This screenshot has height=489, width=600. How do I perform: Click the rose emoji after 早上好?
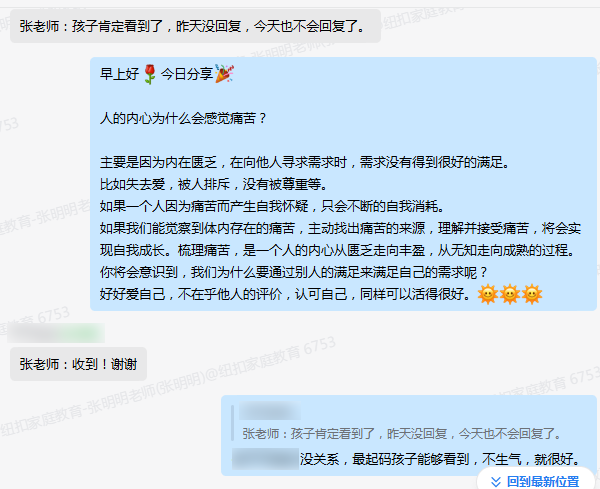[150, 74]
